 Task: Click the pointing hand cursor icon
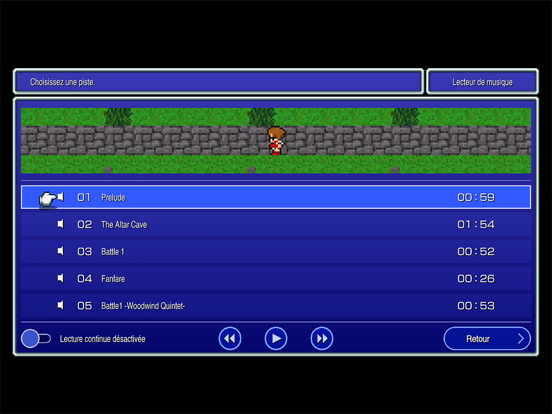click(x=48, y=200)
